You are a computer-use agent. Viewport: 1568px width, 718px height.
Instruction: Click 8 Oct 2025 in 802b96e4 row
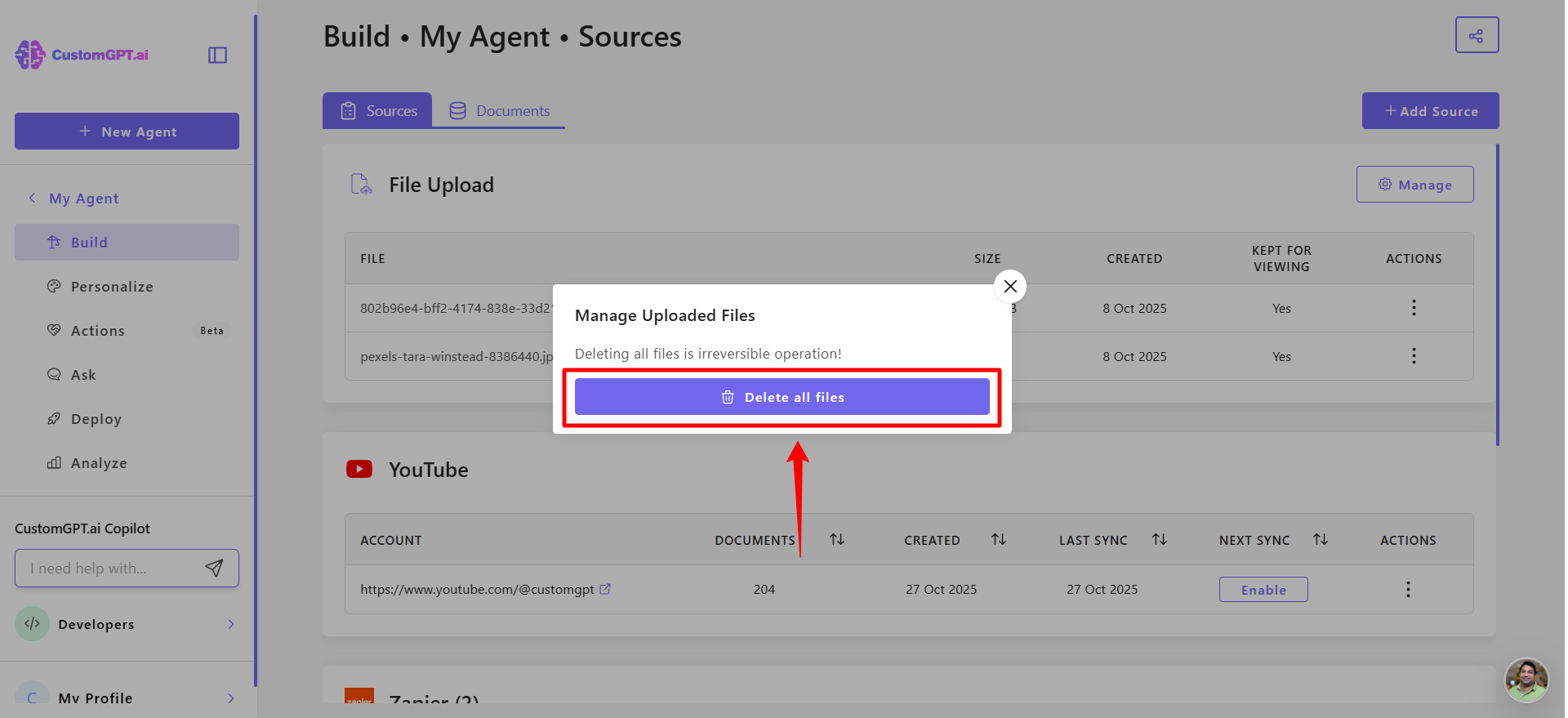tap(1134, 308)
